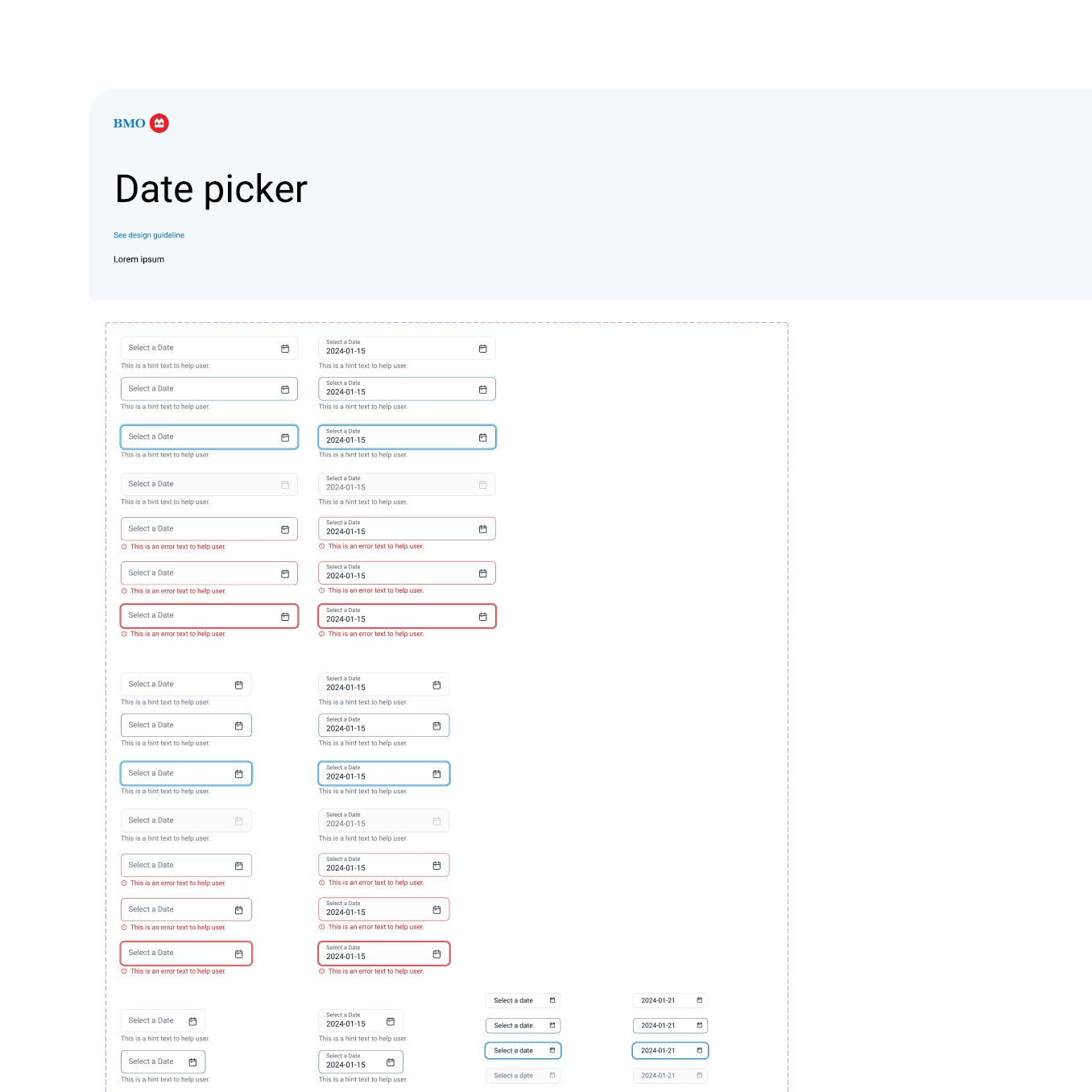Open calendar icon in medium-width thick-red 2024-01-15 field
The width and height of the screenshot is (1092, 1092).
pyautogui.click(x=436, y=953)
